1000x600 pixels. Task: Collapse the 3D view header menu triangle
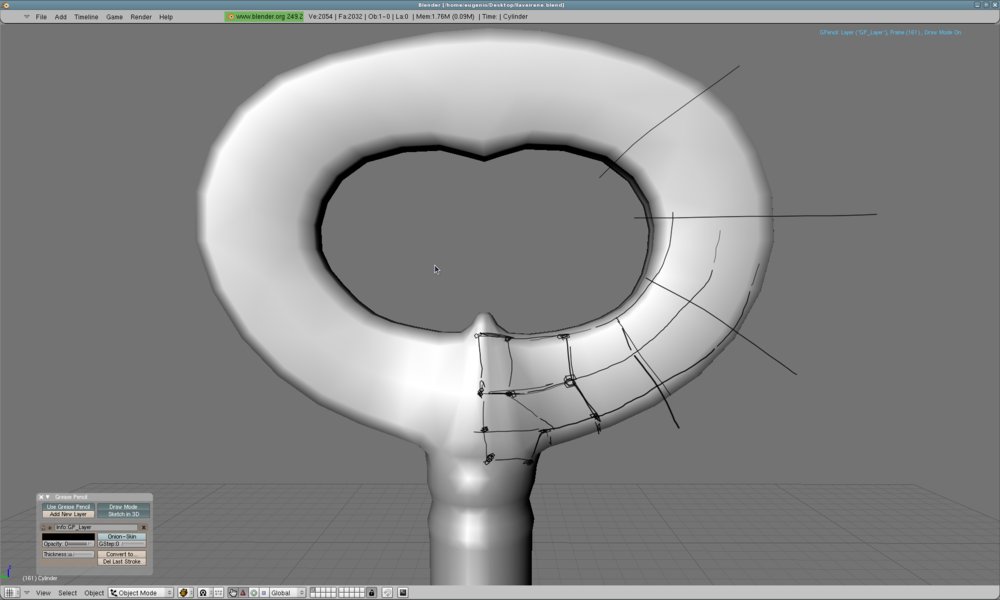(27, 592)
